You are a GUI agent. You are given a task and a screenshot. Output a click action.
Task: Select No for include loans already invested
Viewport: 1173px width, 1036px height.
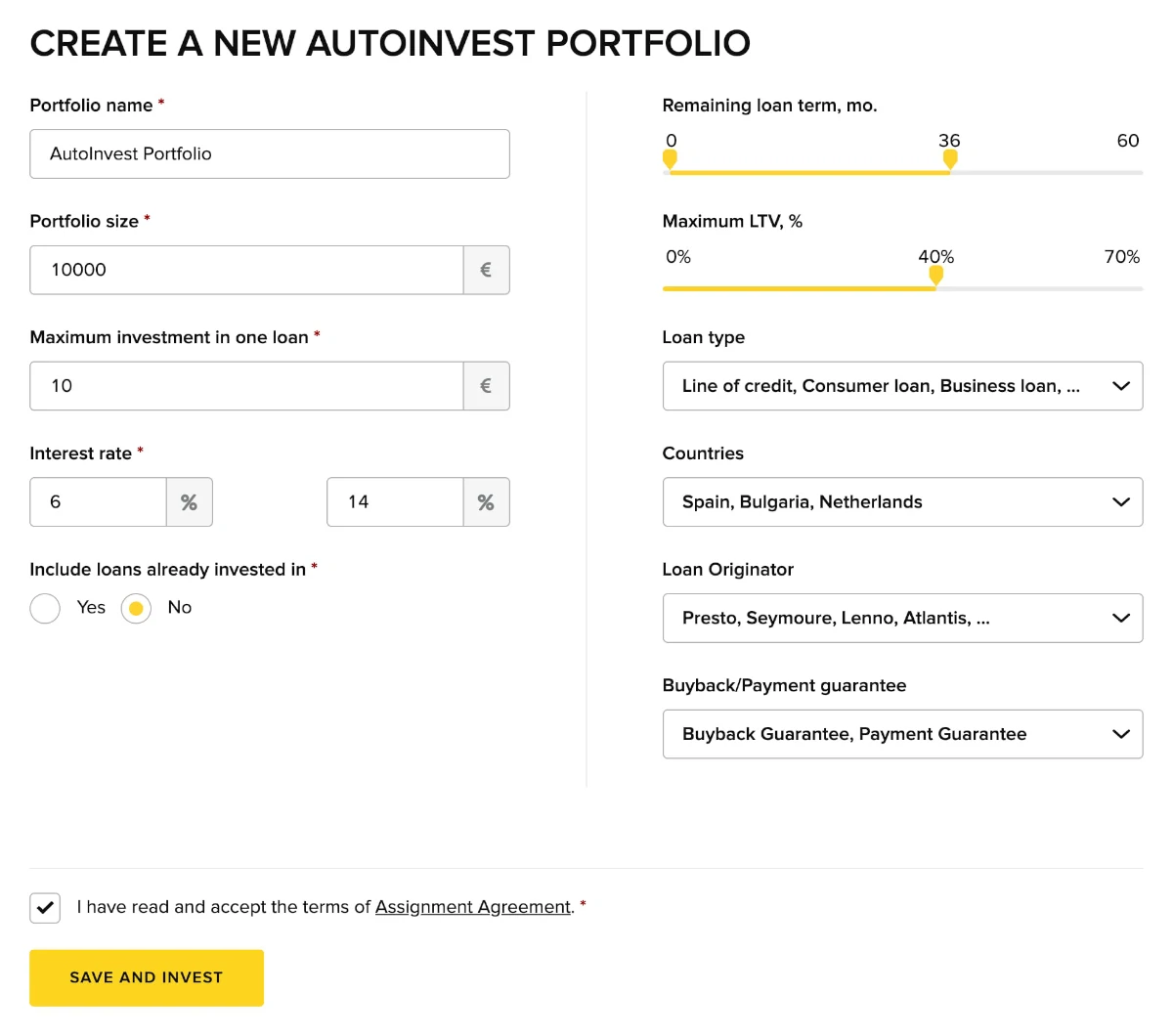click(x=136, y=609)
